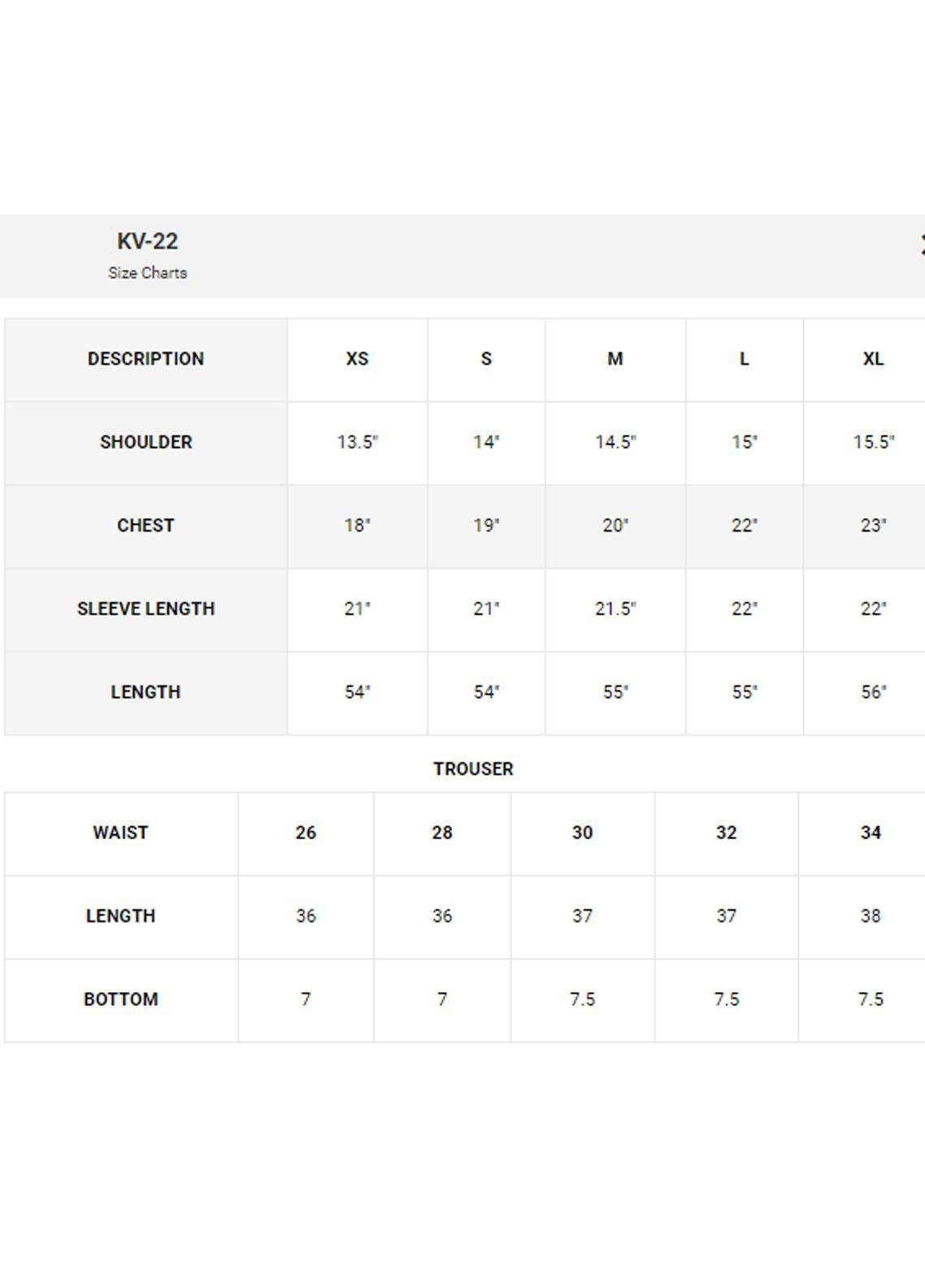Click the 13.5" shoulder value for XS
925x1288 pixels.
(x=357, y=442)
